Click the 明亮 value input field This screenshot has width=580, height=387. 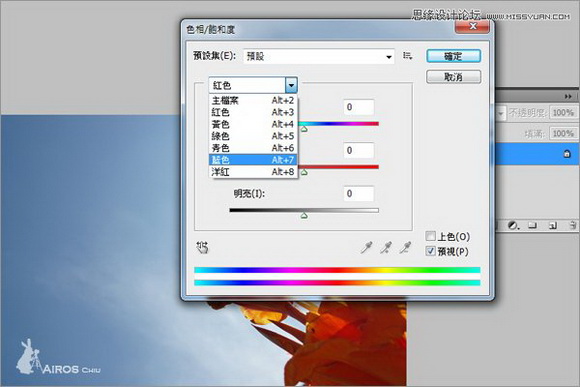click(358, 194)
